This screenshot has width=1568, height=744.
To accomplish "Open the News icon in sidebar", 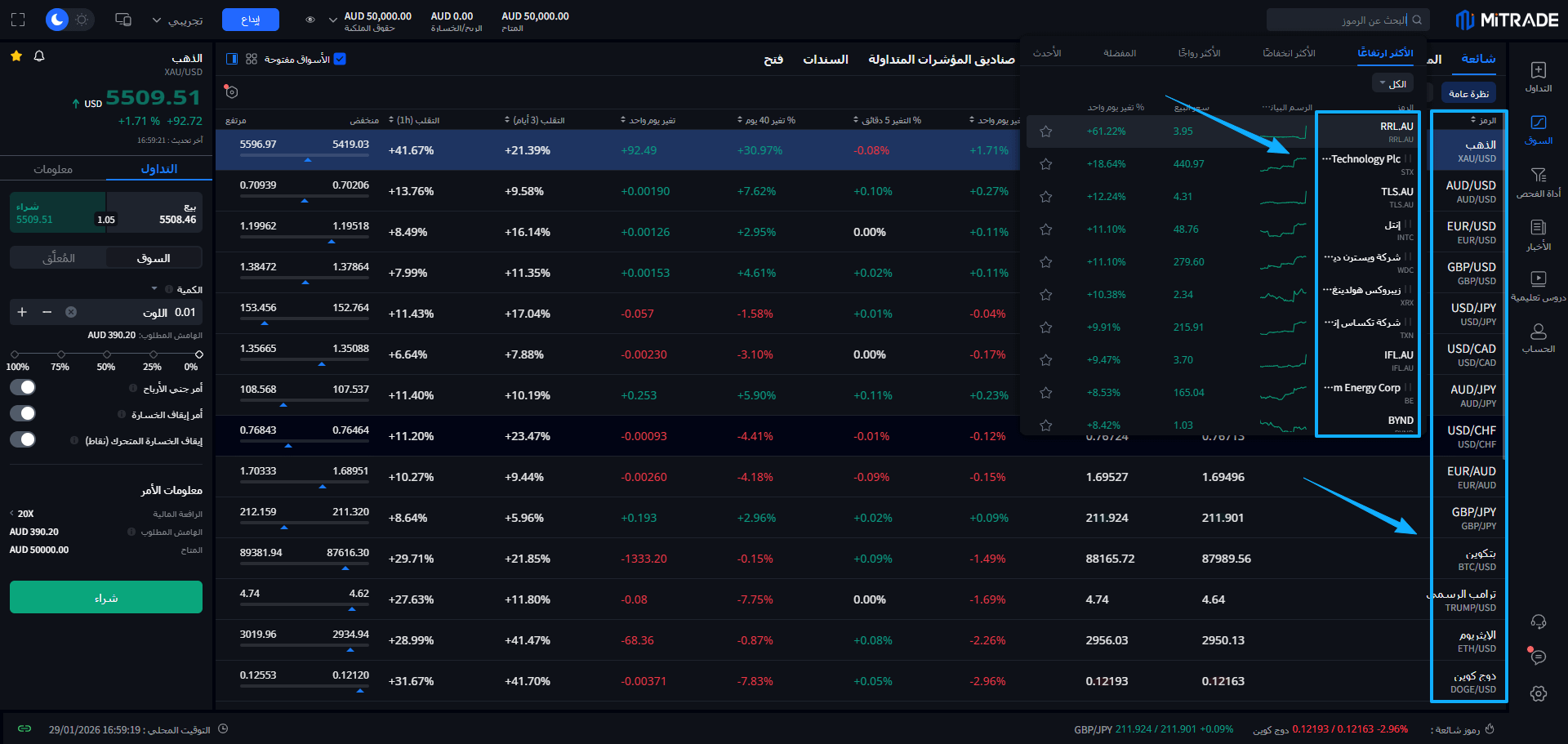I will 1538,234.
